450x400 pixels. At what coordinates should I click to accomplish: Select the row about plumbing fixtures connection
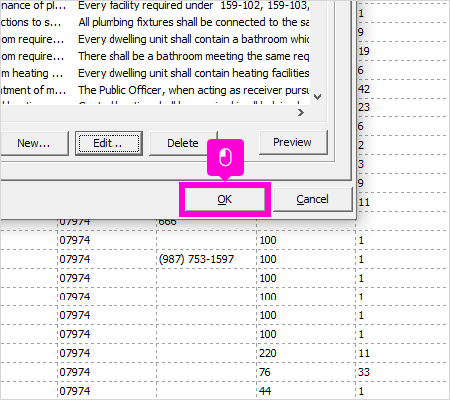pyautogui.click(x=155, y=22)
